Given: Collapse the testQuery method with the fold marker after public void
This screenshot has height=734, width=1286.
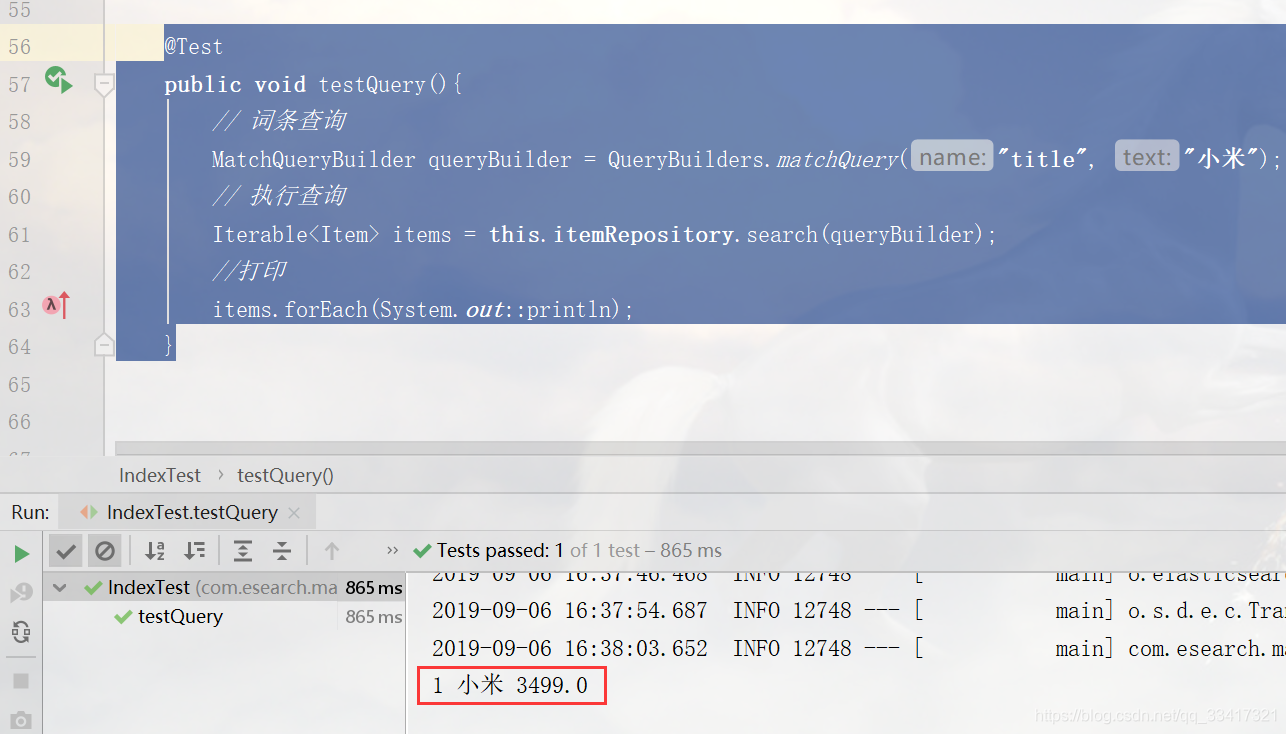Looking at the screenshot, I should pyautogui.click(x=104, y=85).
